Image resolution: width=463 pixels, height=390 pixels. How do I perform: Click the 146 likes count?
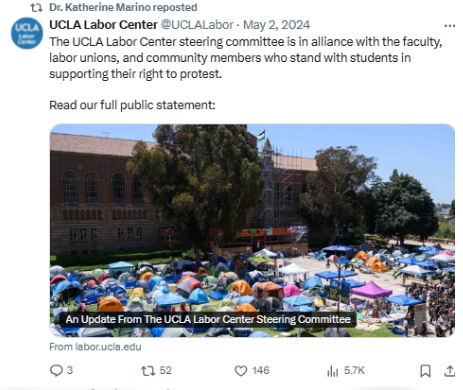[x=261, y=370]
